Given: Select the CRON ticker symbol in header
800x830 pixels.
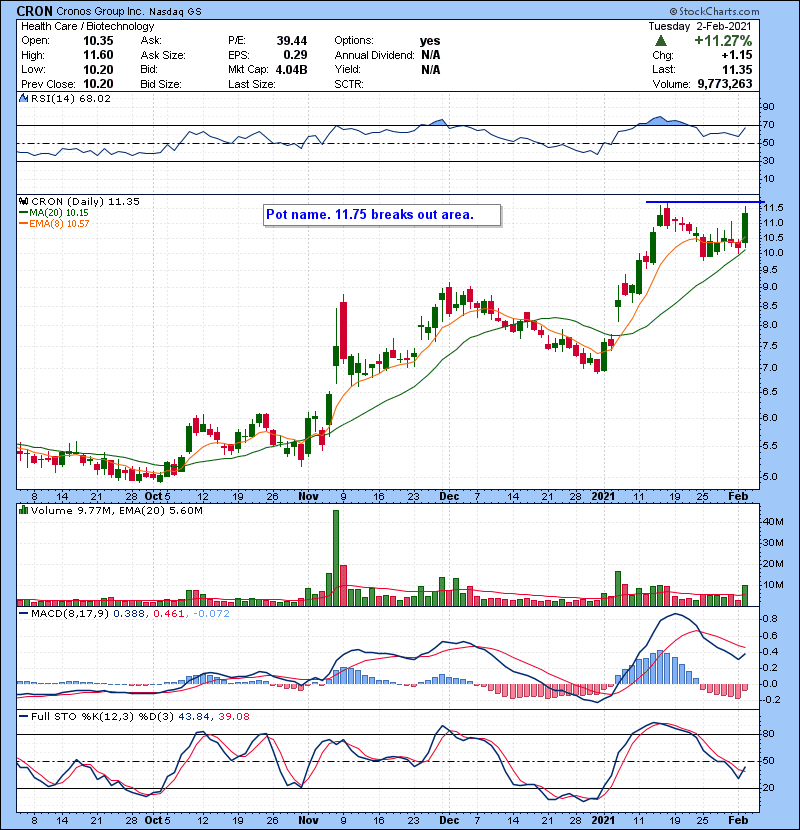Looking at the screenshot, I should coord(34,11).
